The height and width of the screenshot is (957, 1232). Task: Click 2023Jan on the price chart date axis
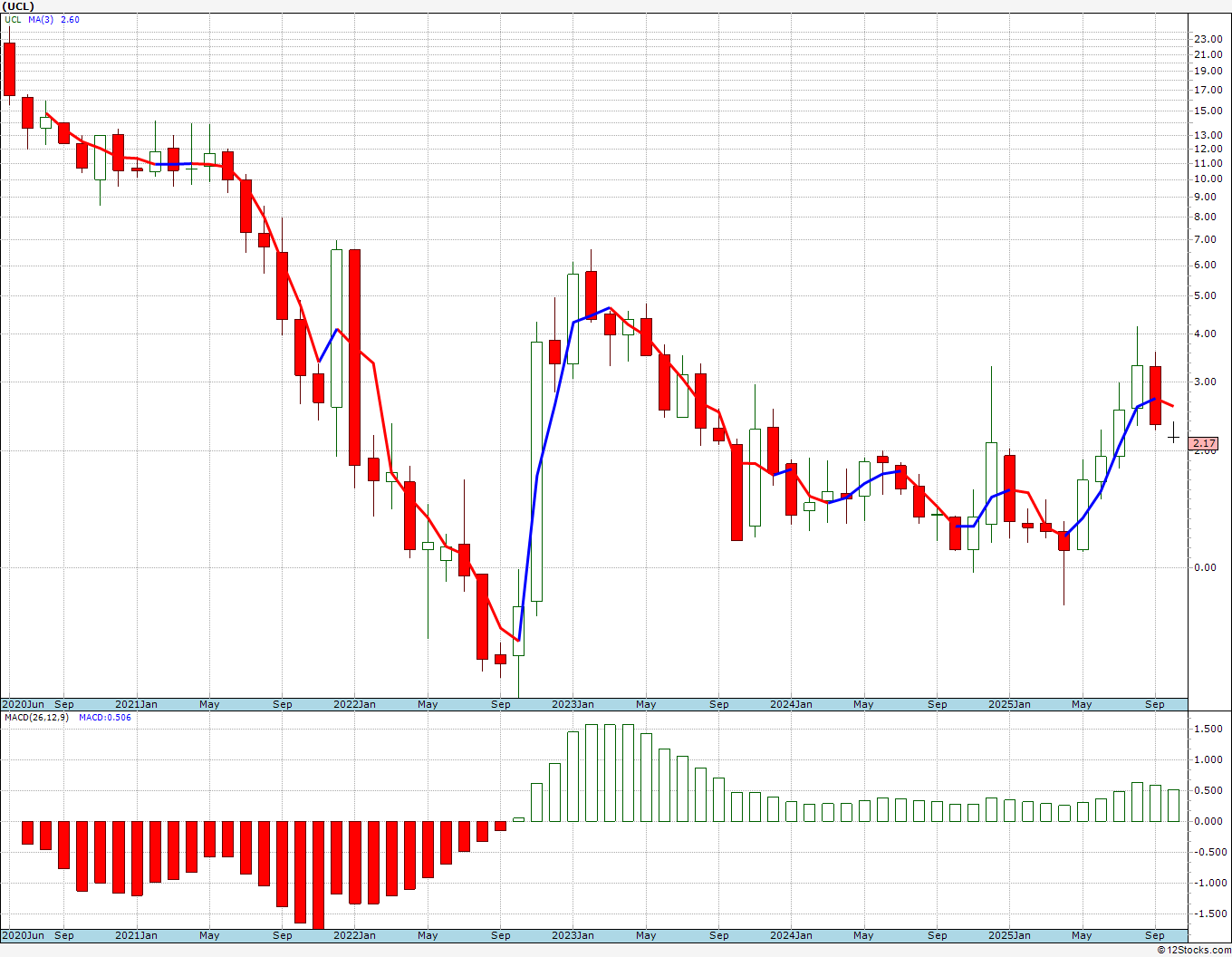point(573,704)
